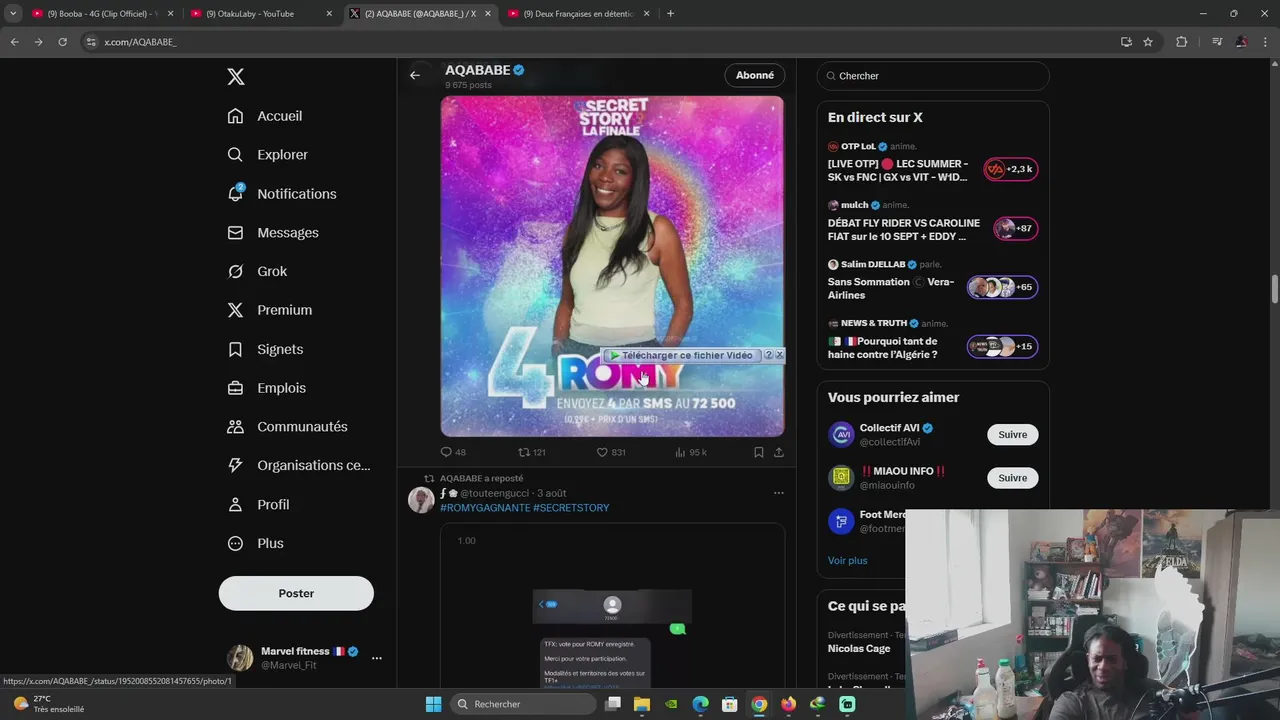Click the Poster button
The width and height of the screenshot is (1280, 720).
pos(296,593)
